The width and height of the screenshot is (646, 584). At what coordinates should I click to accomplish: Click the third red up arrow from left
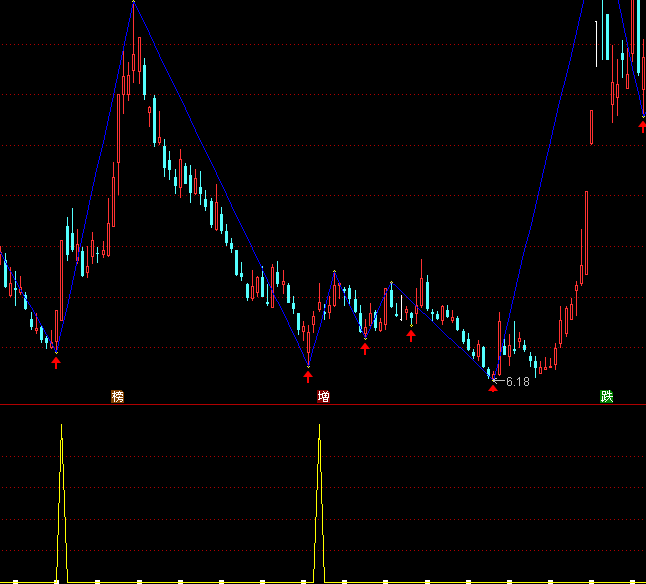tap(365, 348)
